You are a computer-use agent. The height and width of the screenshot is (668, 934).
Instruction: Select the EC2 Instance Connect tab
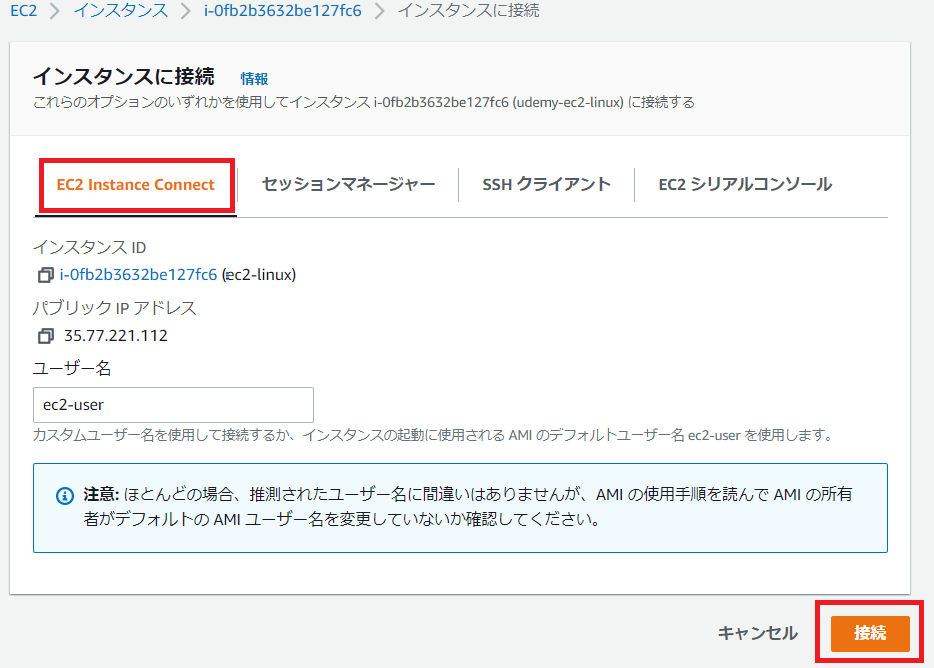[136, 185]
